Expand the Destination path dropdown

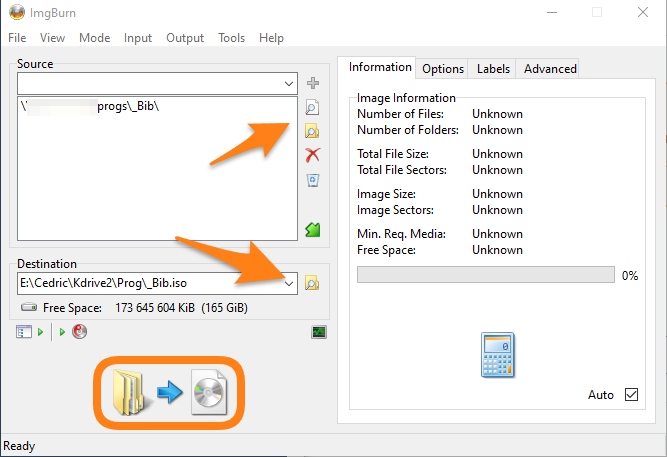click(x=289, y=284)
